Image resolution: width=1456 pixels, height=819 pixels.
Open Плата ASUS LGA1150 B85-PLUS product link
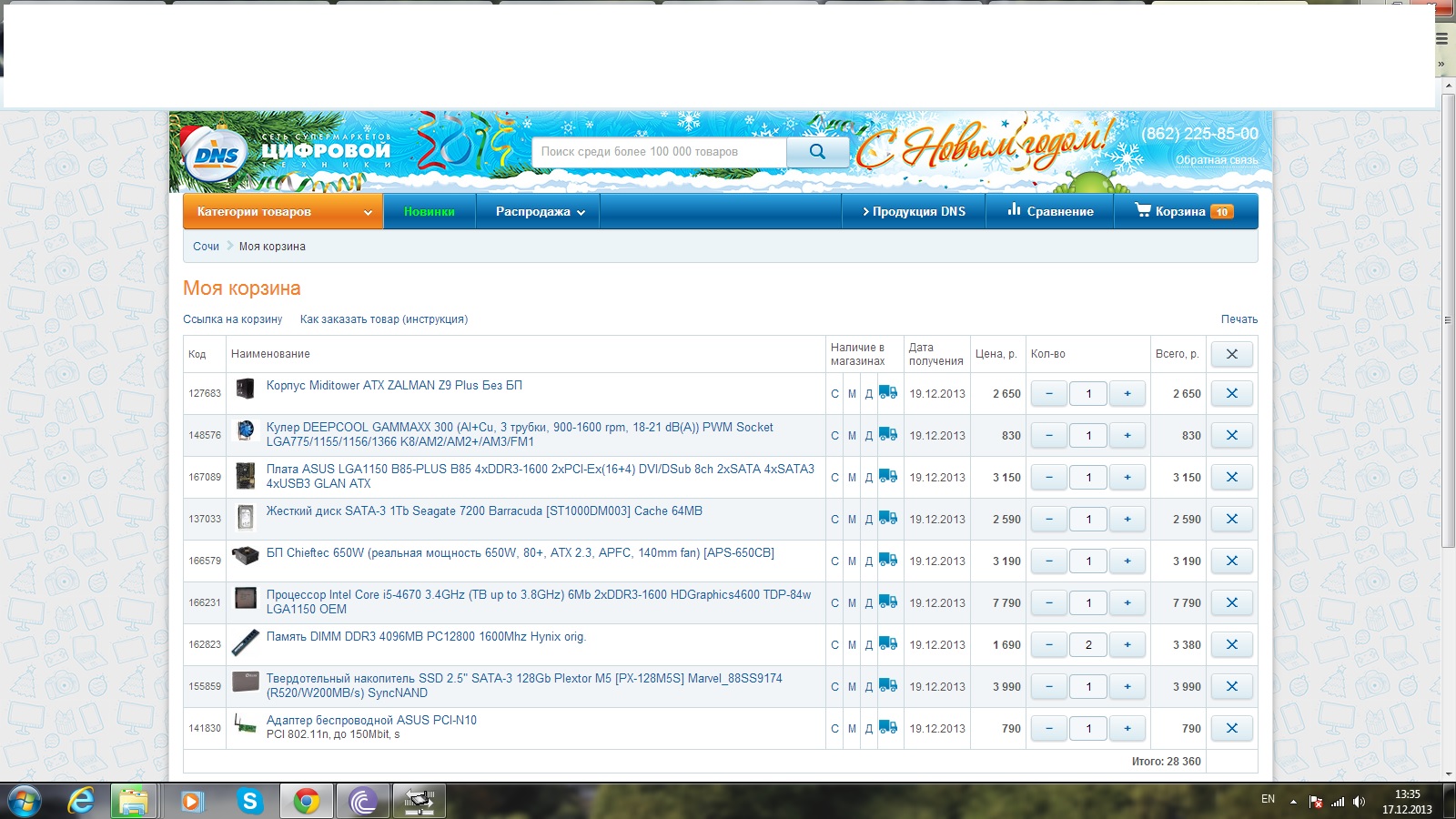(541, 476)
